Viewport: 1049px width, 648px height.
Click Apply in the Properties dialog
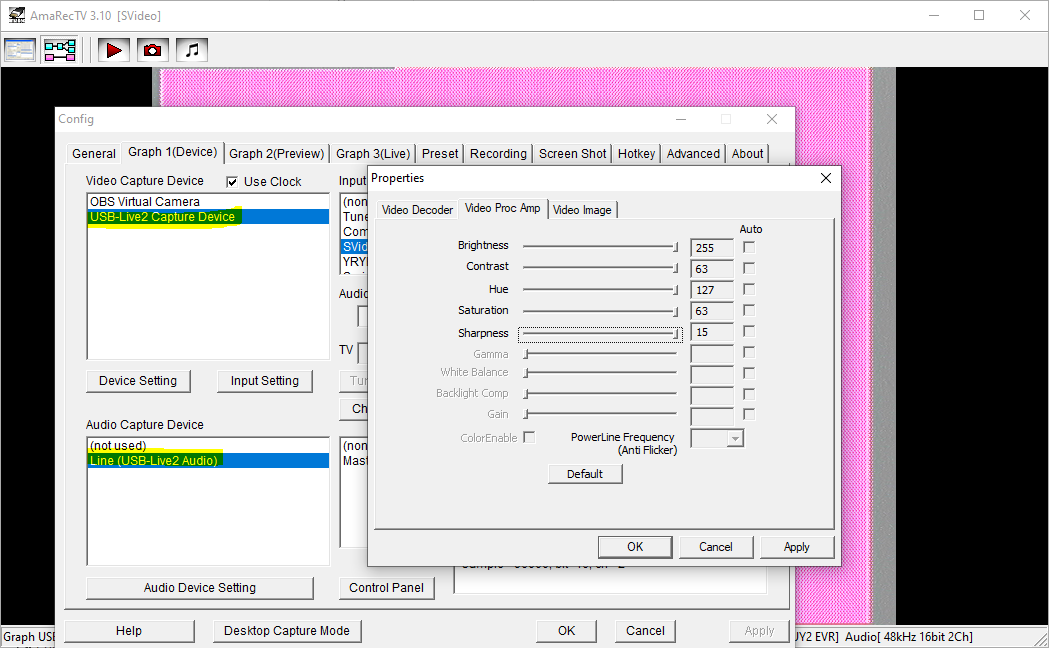796,547
